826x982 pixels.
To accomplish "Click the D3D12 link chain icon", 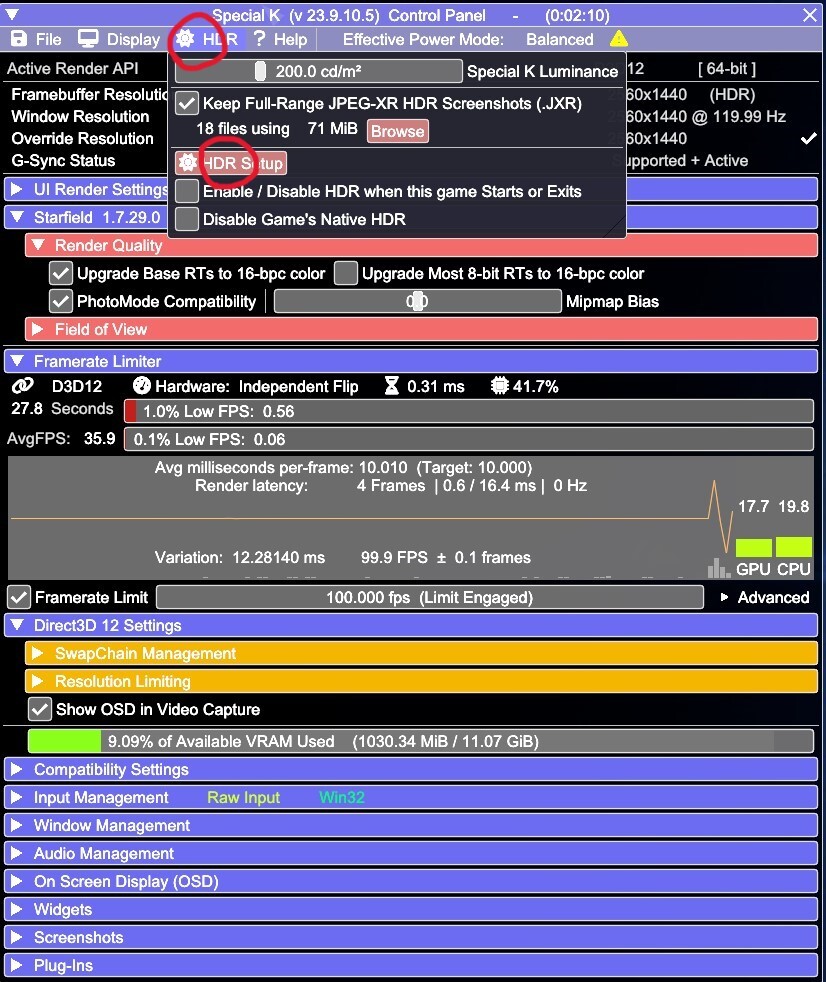I will click(x=23, y=386).
